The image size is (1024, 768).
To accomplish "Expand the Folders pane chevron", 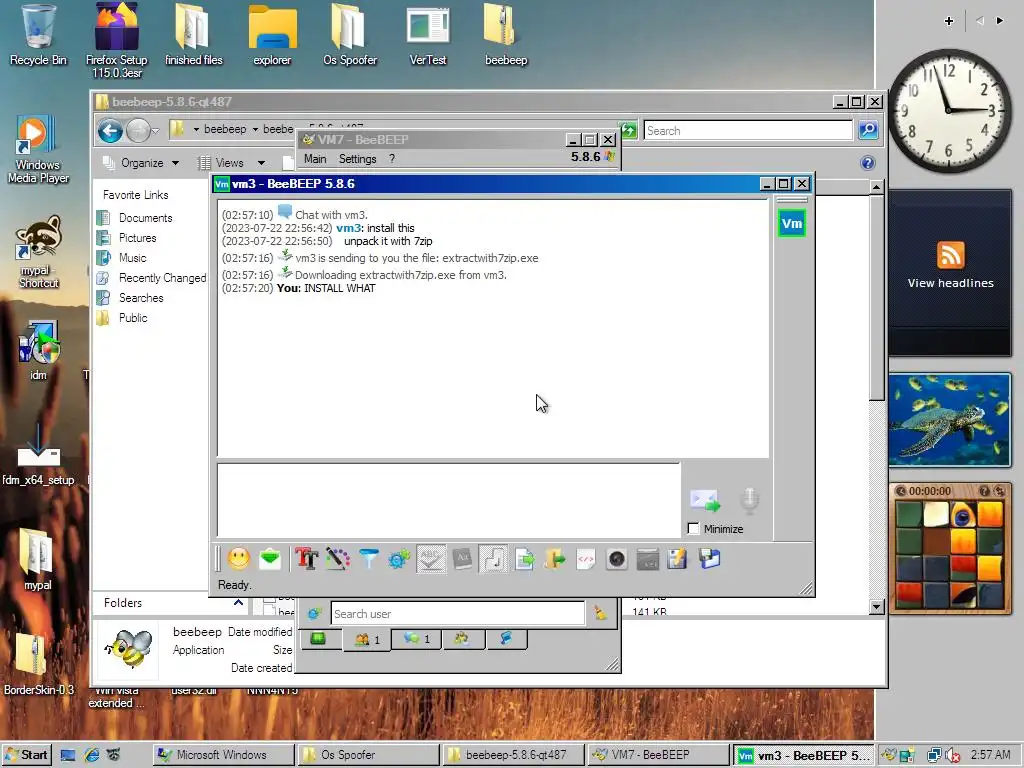I will 238,603.
